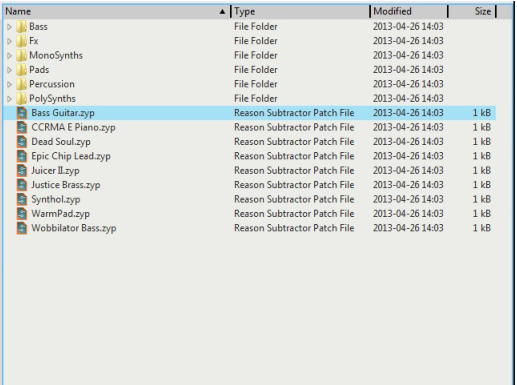Click the patch file type of Justice Brass.zyp
This screenshot has height=385, width=517.
point(294,185)
